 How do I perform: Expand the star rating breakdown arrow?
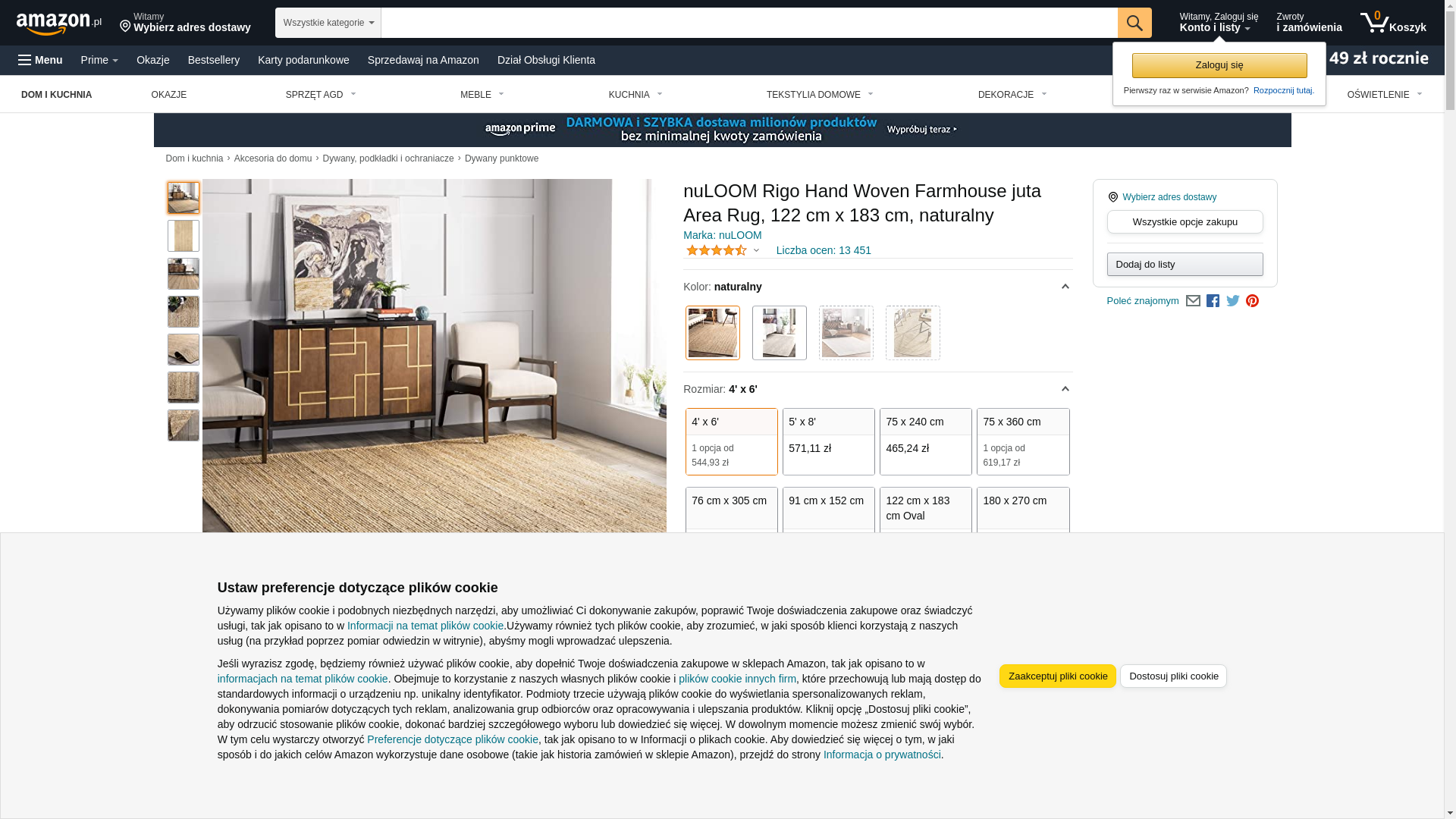point(756,250)
